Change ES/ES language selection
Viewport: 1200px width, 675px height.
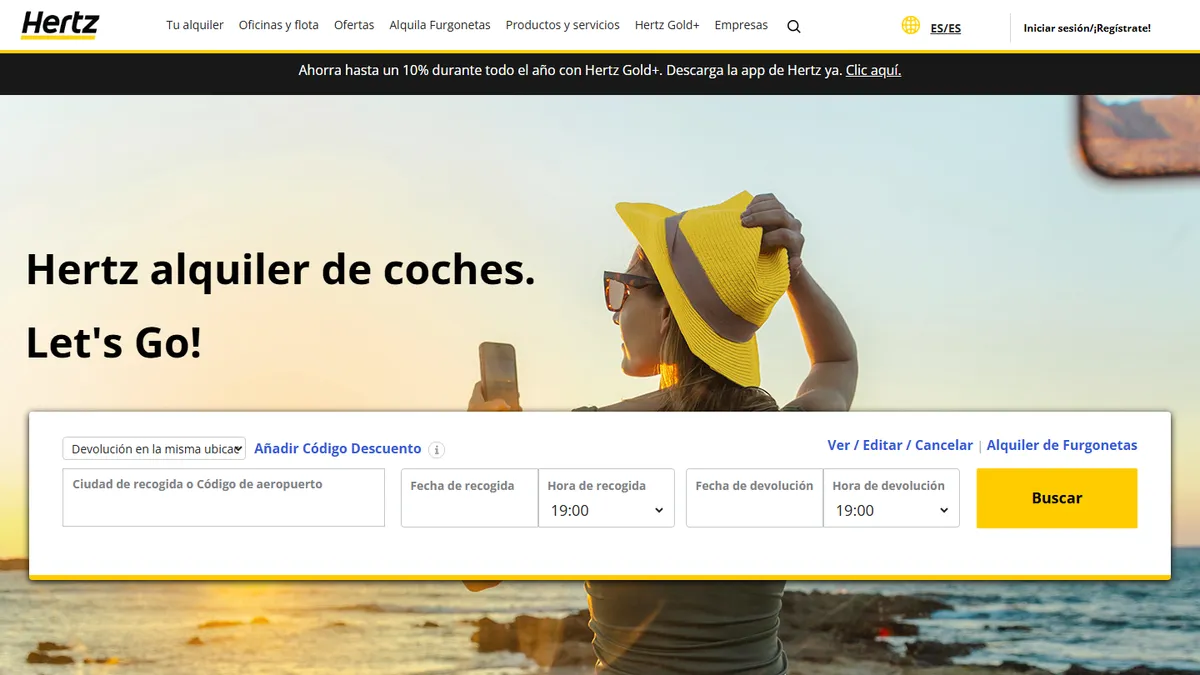tap(945, 28)
